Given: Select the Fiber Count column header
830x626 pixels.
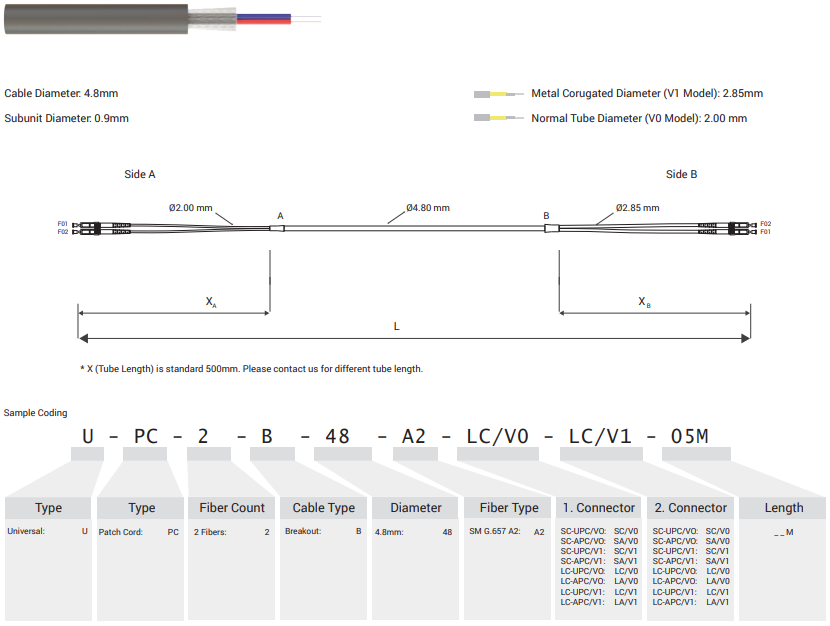Looking at the screenshot, I should [x=232, y=508].
